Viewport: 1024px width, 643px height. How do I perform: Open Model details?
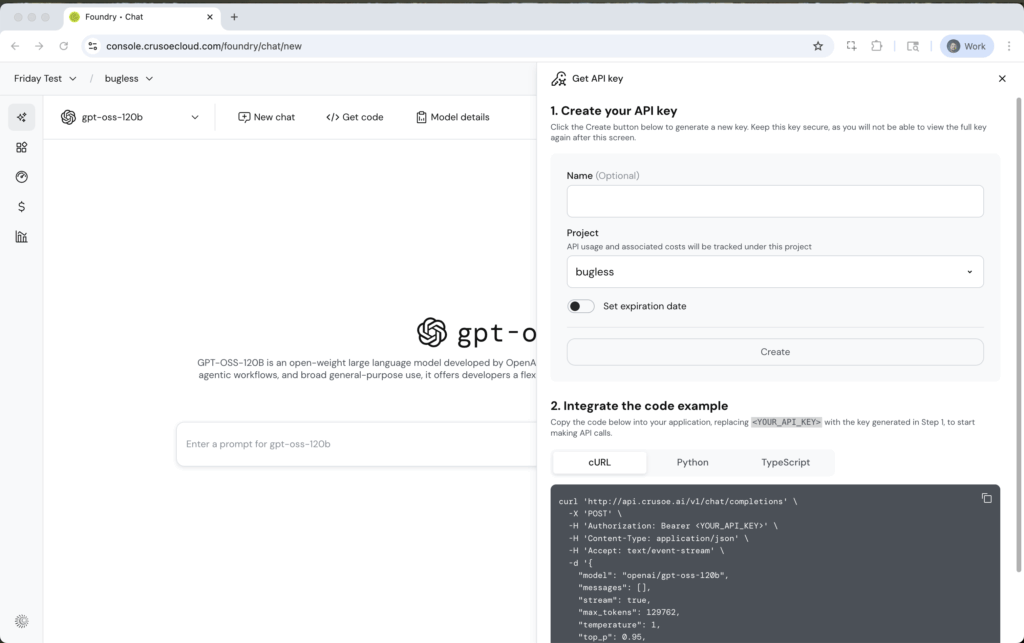click(453, 118)
